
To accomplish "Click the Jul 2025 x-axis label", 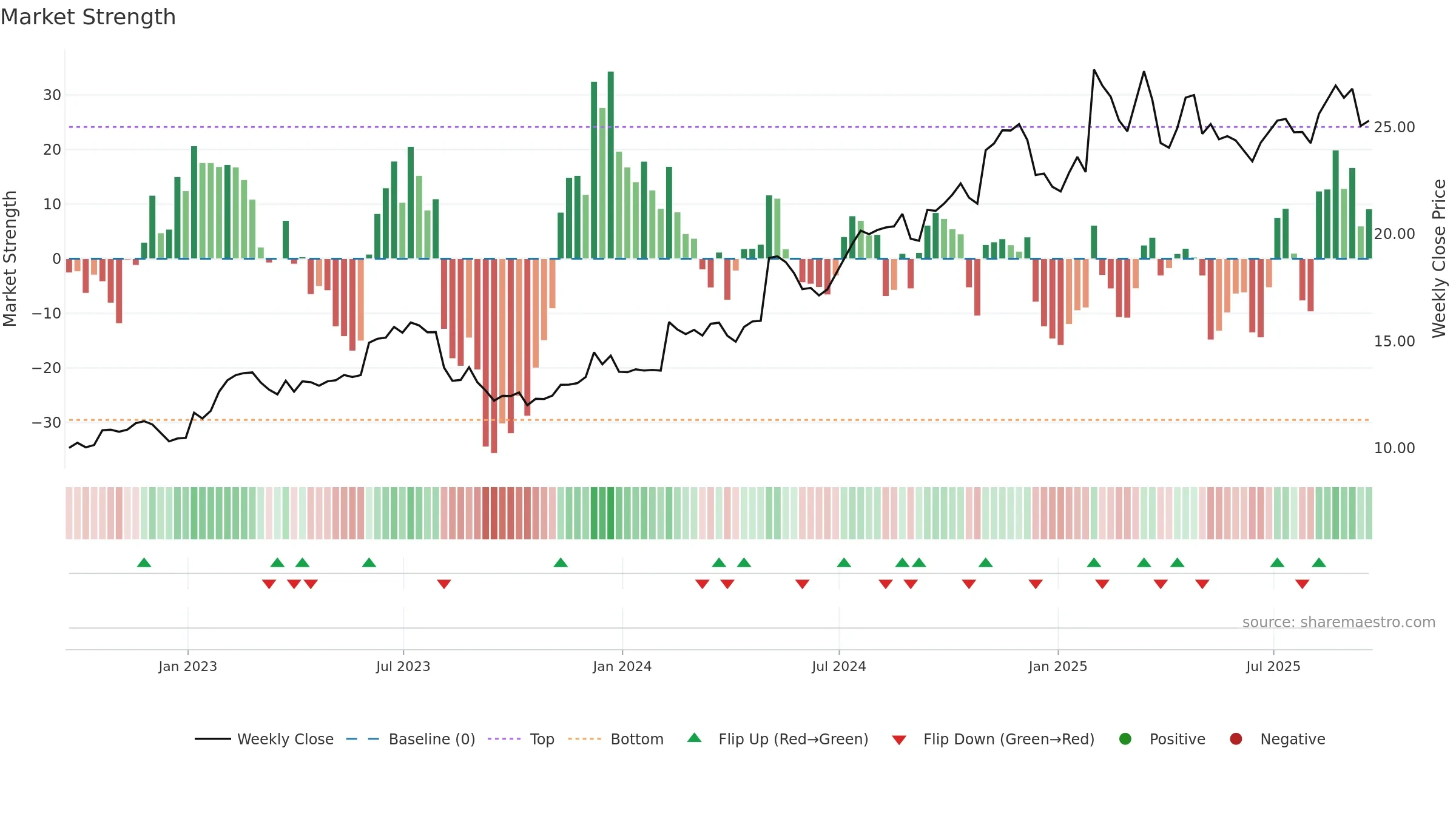I will click(1273, 667).
